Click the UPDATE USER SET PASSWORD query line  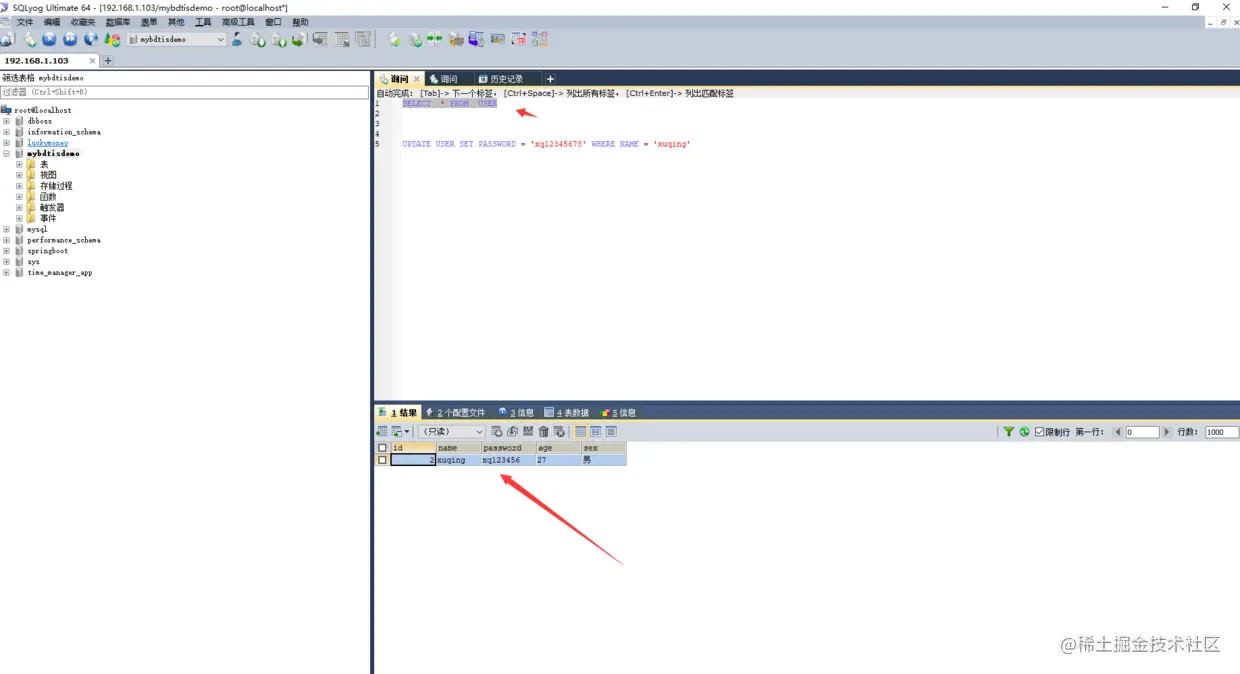(546, 144)
